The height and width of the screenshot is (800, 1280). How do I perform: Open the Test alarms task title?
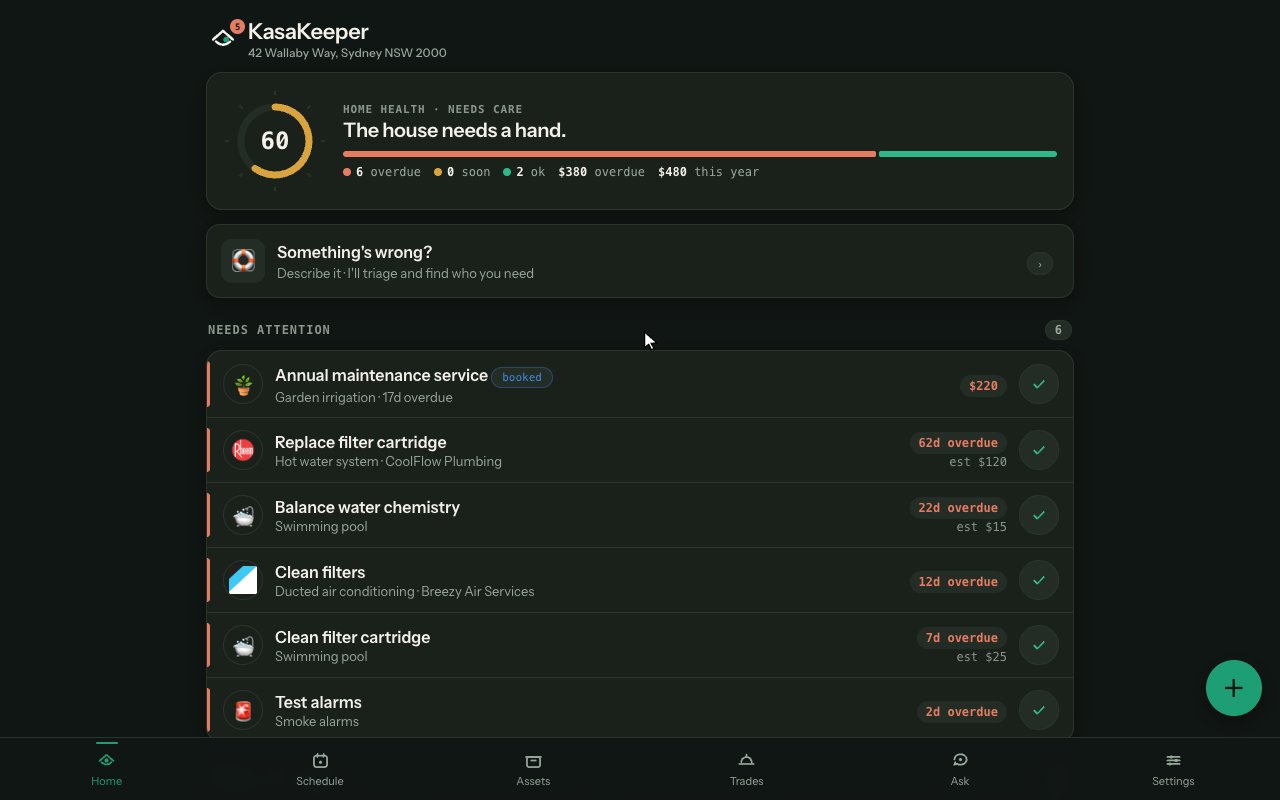click(318, 702)
